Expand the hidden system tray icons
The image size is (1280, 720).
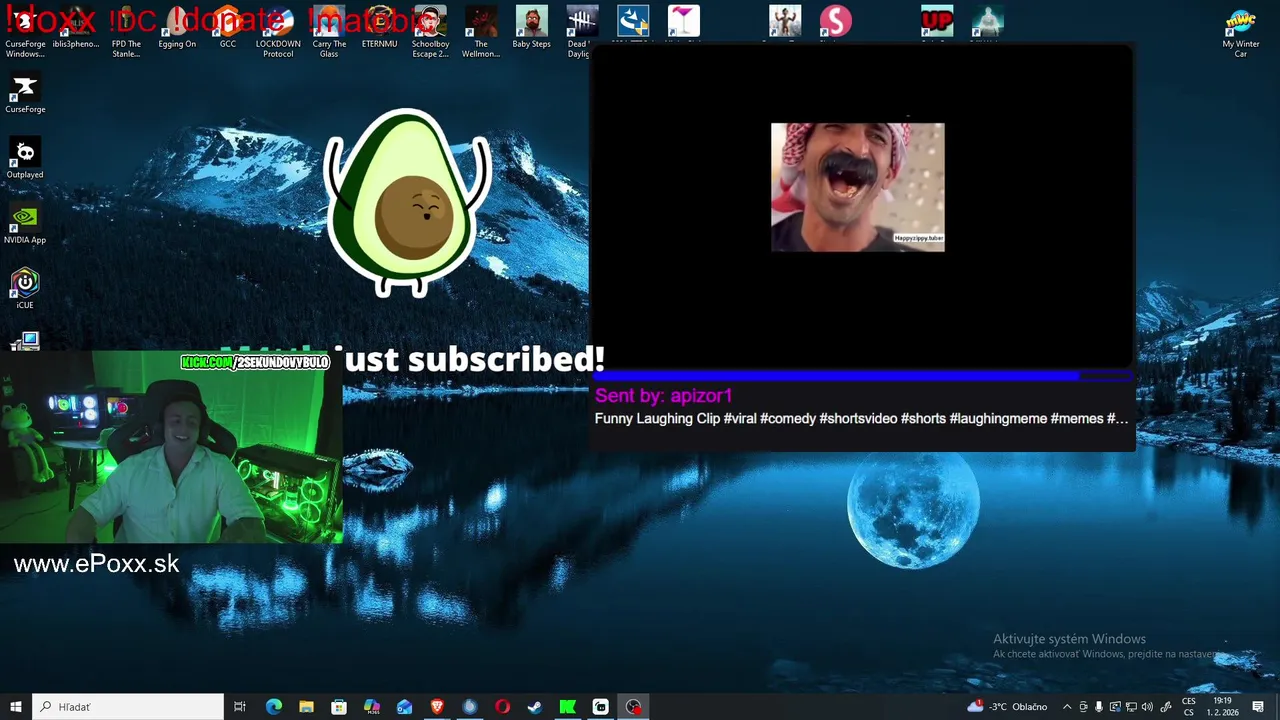coord(1066,707)
